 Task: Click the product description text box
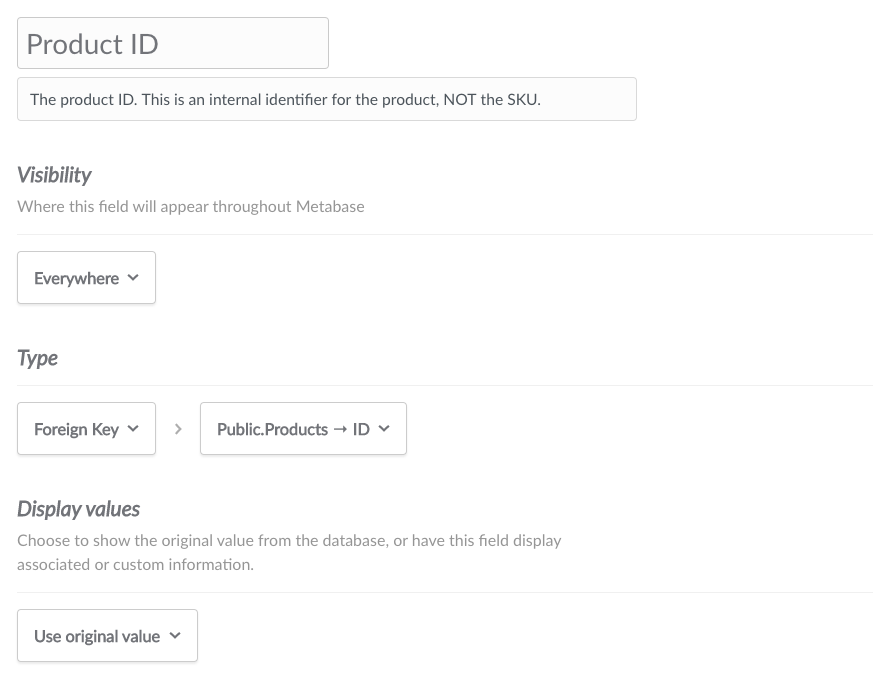pyautogui.click(x=327, y=99)
